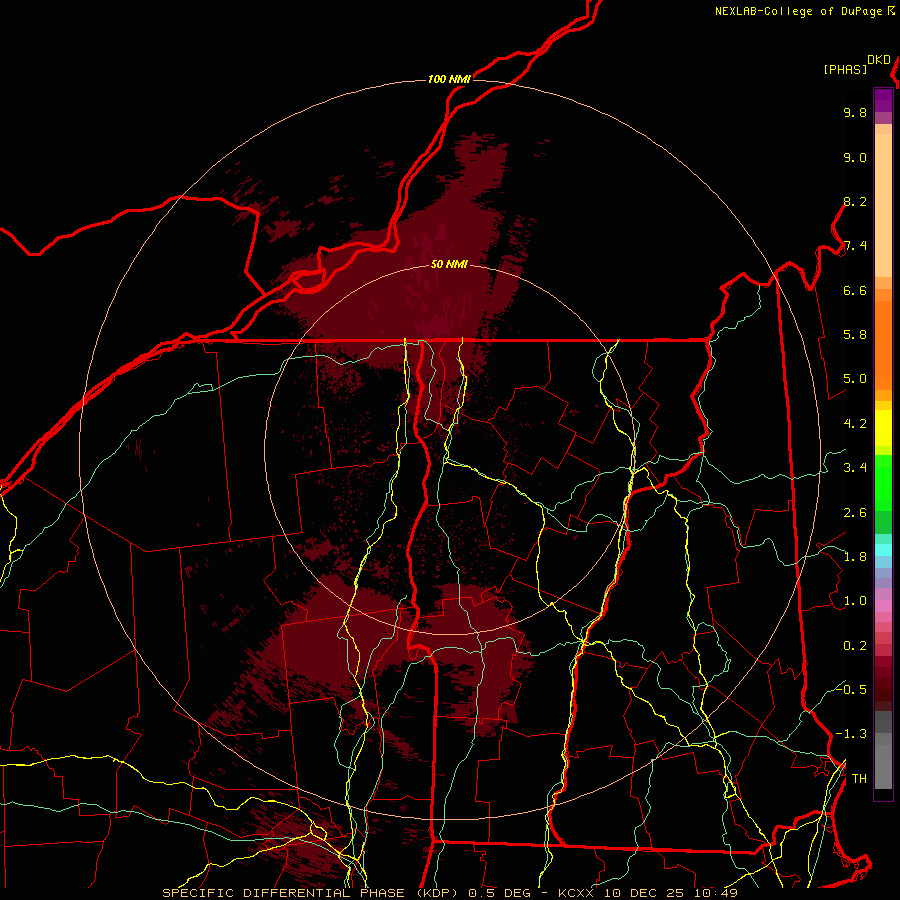
Task: Click the KCXX radar site identifier
Action: [x=576, y=893]
